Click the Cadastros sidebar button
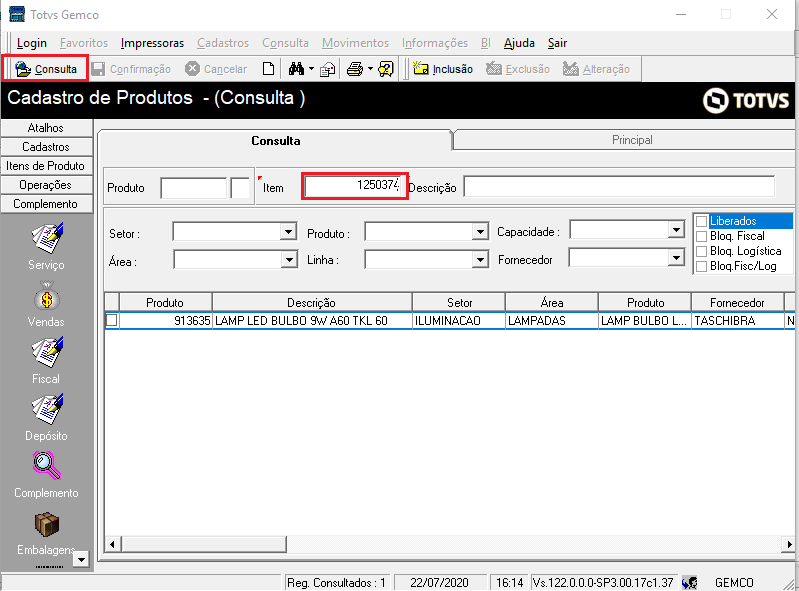The width and height of the screenshot is (799, 591). pos(46,147)
